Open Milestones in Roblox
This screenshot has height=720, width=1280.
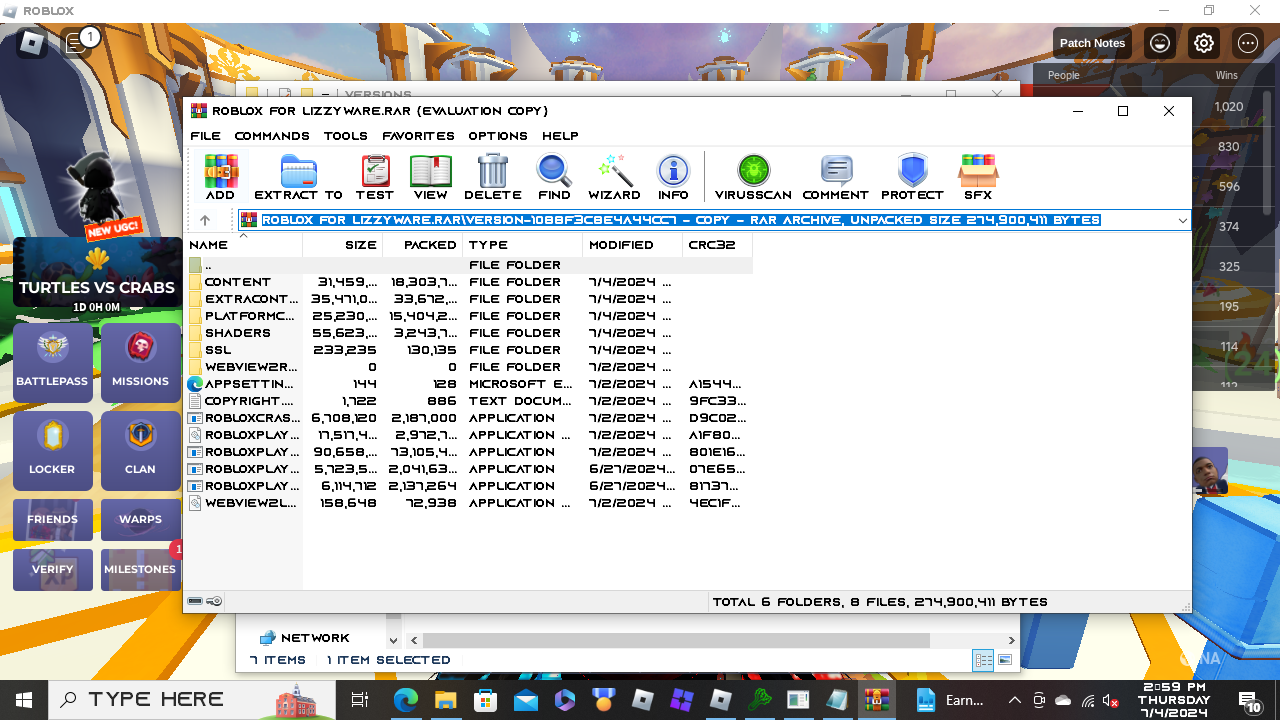click(140, 569)
